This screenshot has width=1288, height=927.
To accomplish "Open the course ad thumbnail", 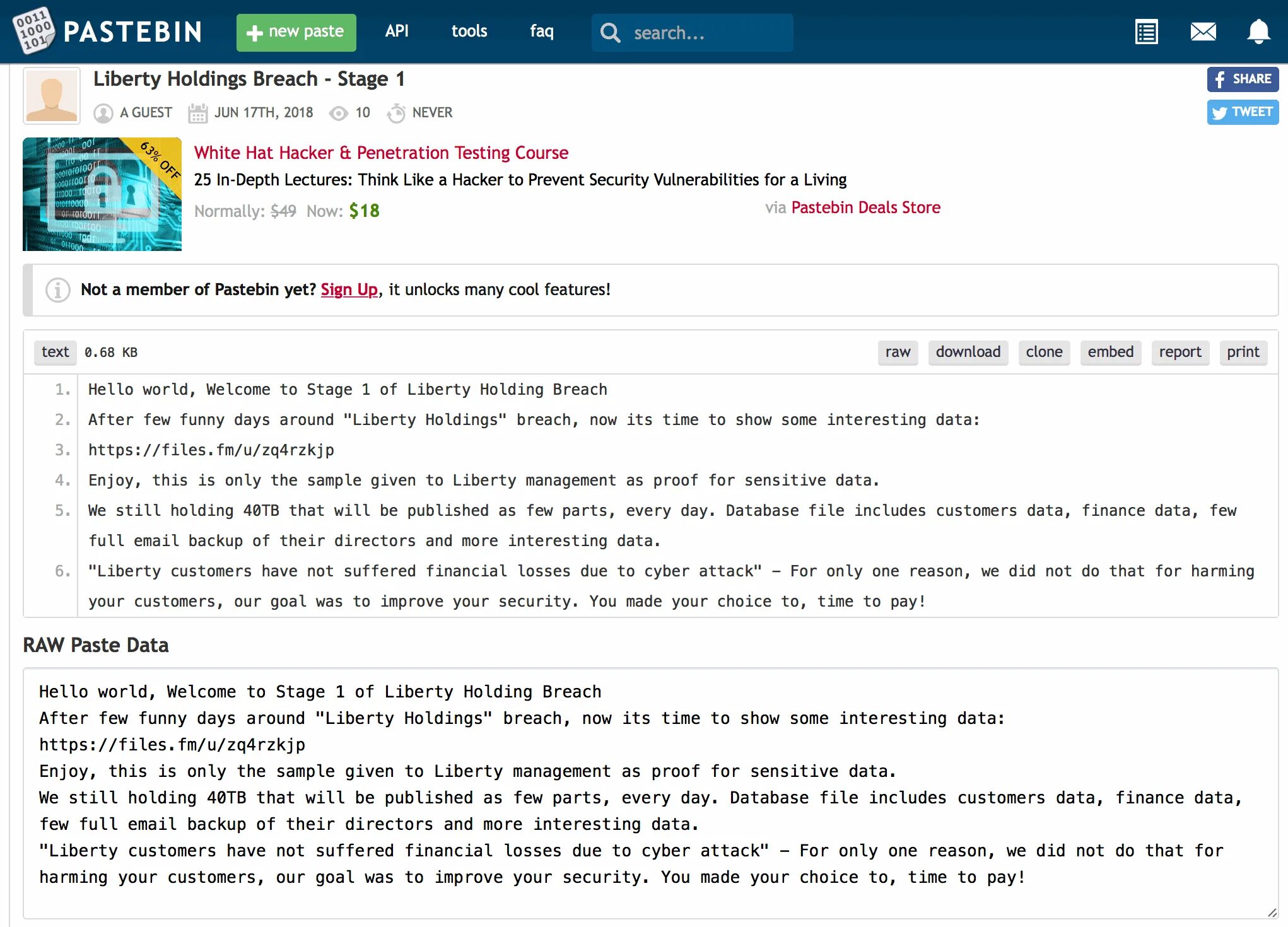I will (102, 194).
